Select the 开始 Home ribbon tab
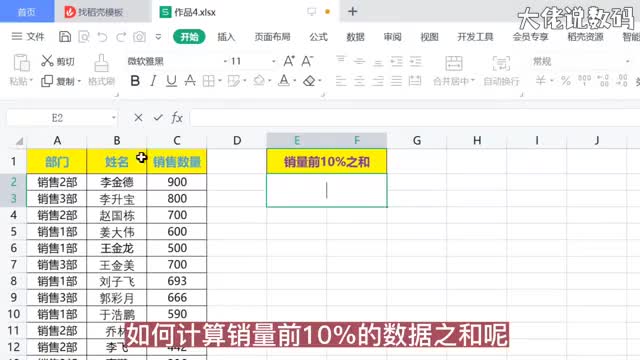Viewport: 640px width, 360px height. pyautogui.click(x=189, y=37)
